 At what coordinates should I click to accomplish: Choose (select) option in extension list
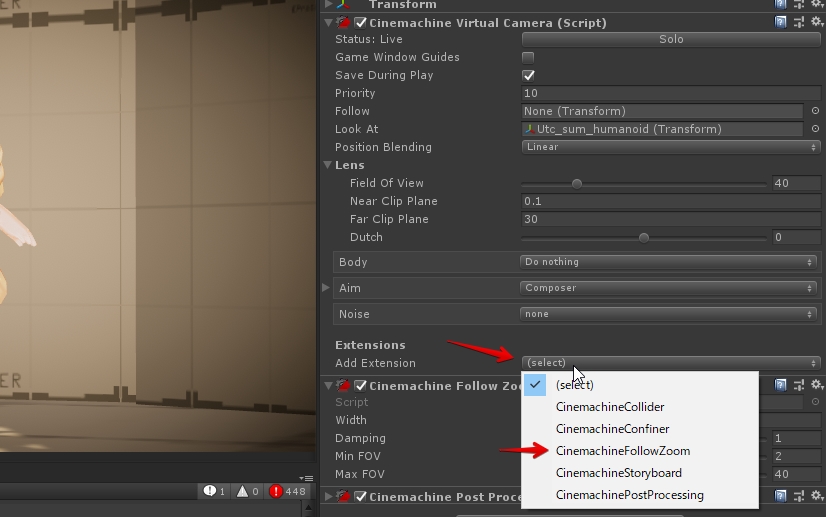tap(640, 385)
